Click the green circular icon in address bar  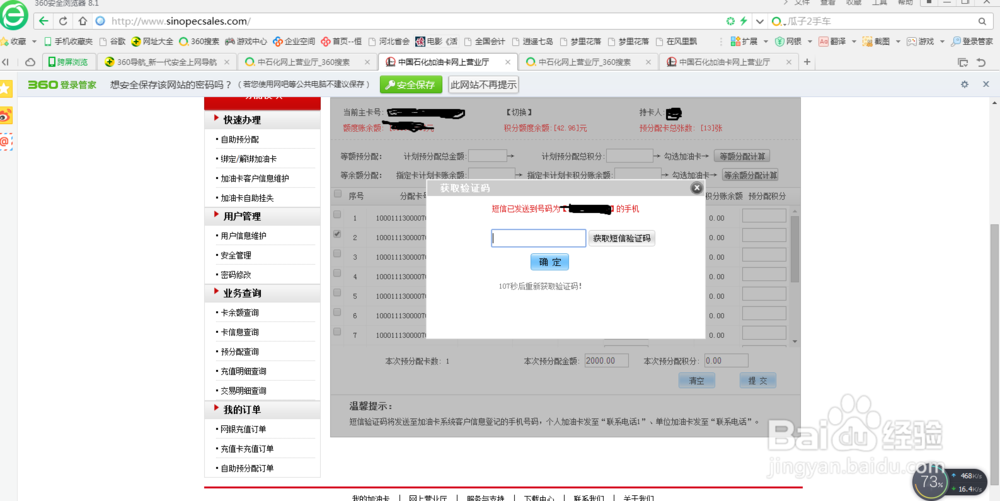tap(730, 21)
